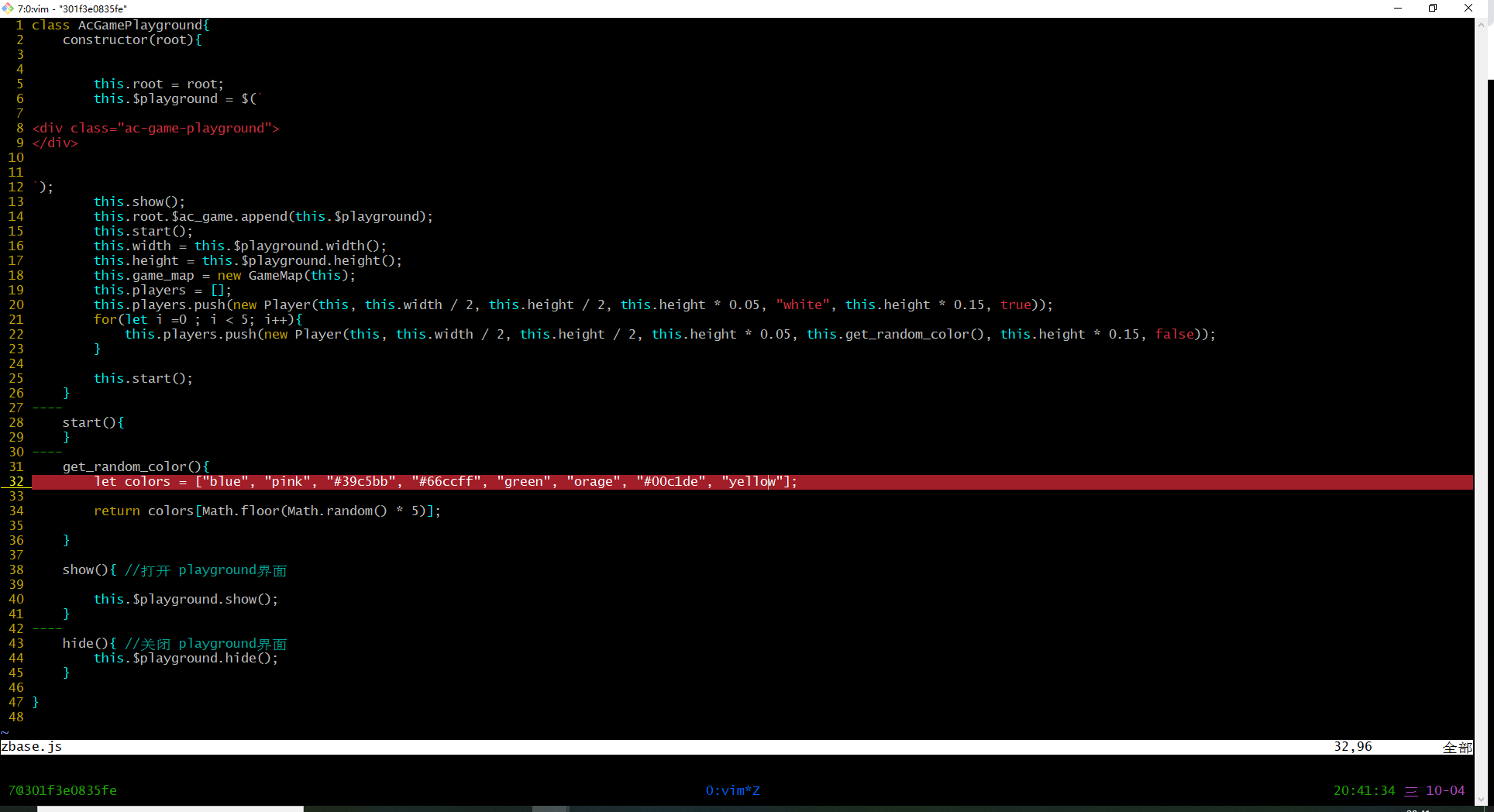
Task: Click the ac-game-playground div tag line
Action: coord(155,129)
